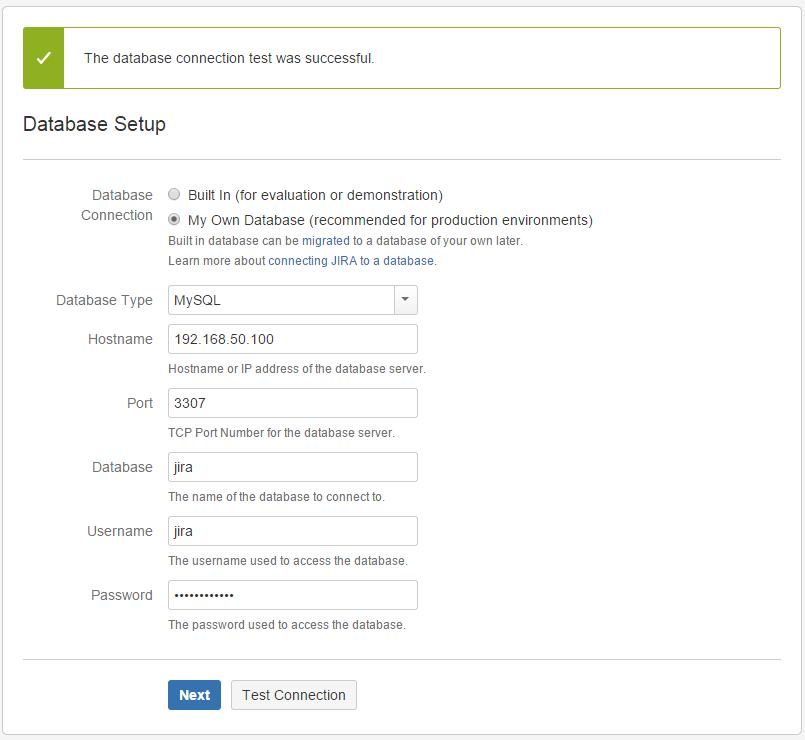Click into the Database name input field

tap(292, 467)
